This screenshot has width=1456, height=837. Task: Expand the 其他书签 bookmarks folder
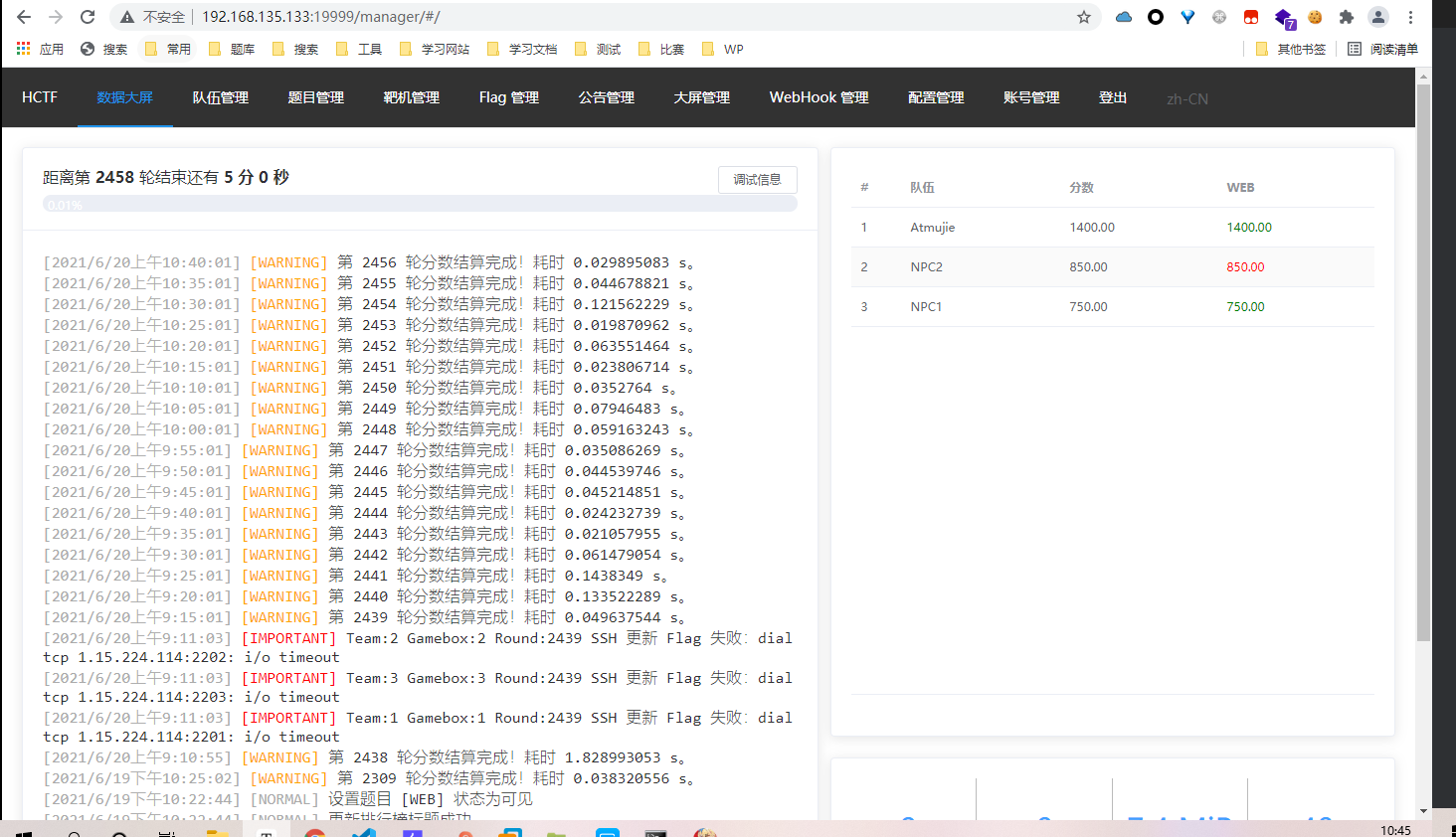click(x=1291, y=49)
